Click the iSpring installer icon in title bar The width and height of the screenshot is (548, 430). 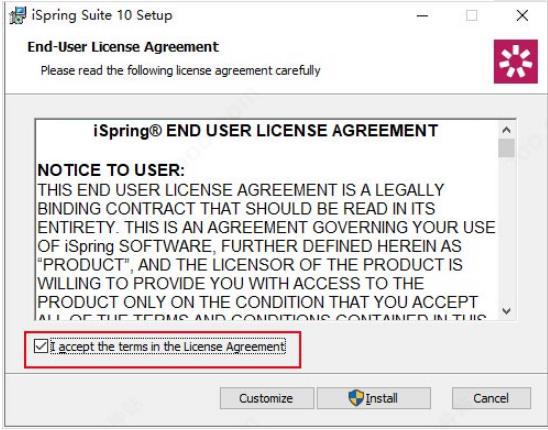pyautogui.click(x=18, y=16)
